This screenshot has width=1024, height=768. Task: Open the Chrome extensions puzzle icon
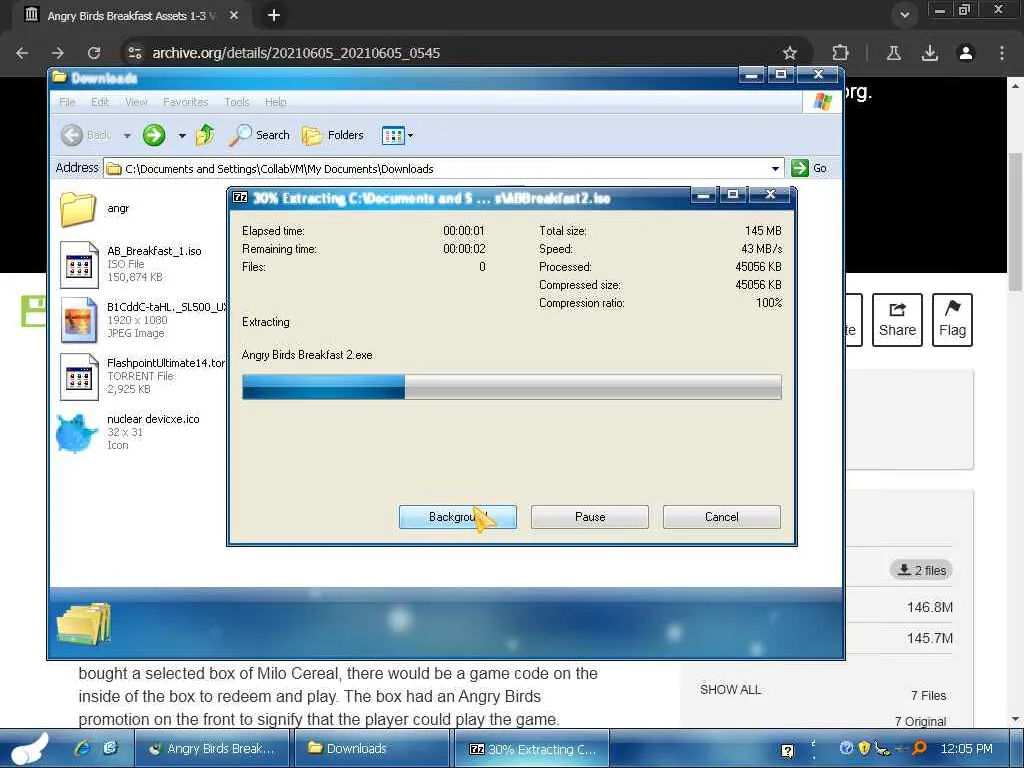[840, 53]
